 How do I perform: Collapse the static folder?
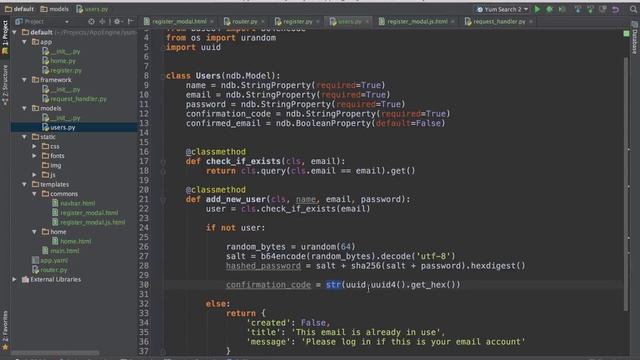point(24,137)
